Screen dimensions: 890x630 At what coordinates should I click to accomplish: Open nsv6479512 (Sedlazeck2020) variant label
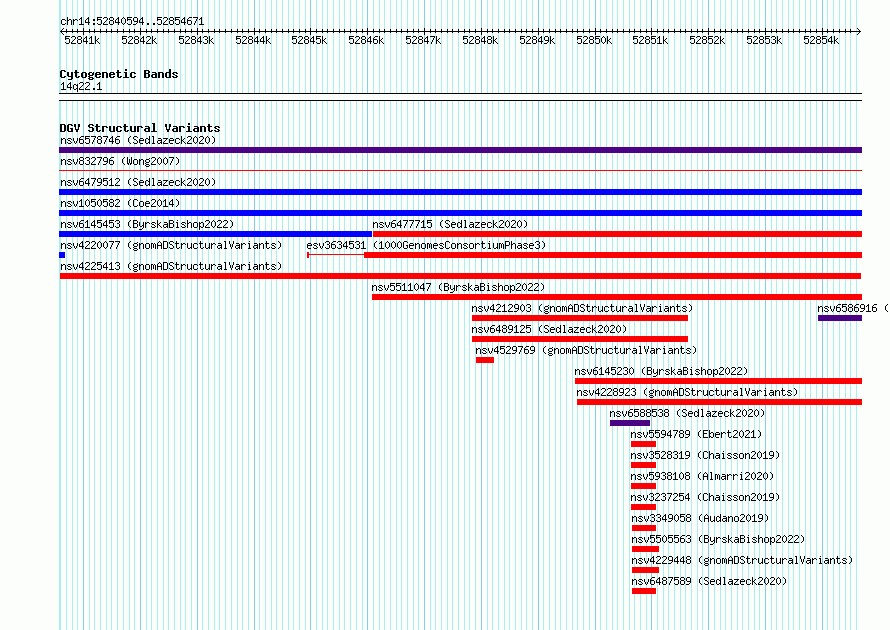pyautogui.click(x=138, y=182)
